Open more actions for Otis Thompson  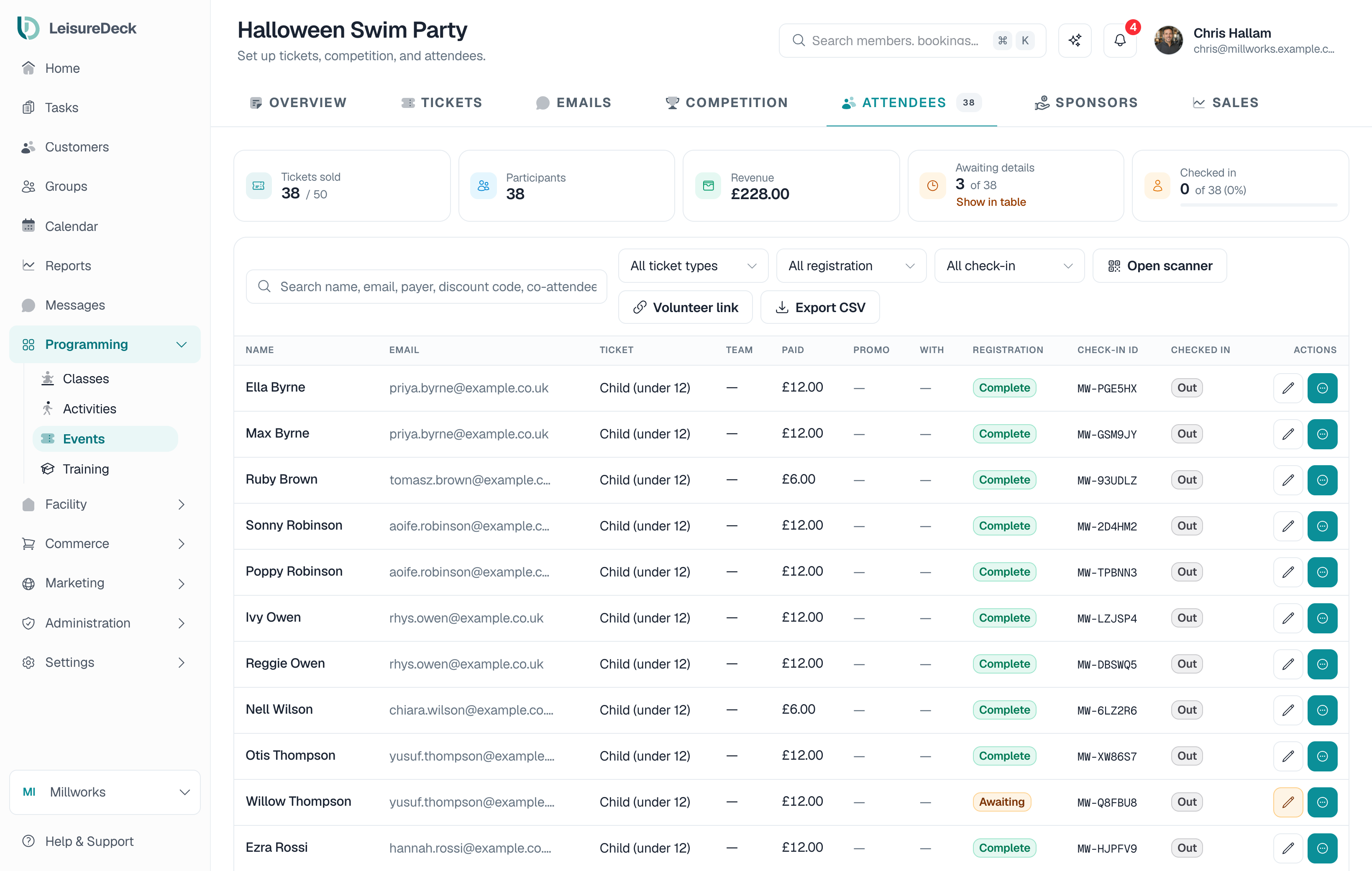pyautogui.click(x=1322, y=756)
